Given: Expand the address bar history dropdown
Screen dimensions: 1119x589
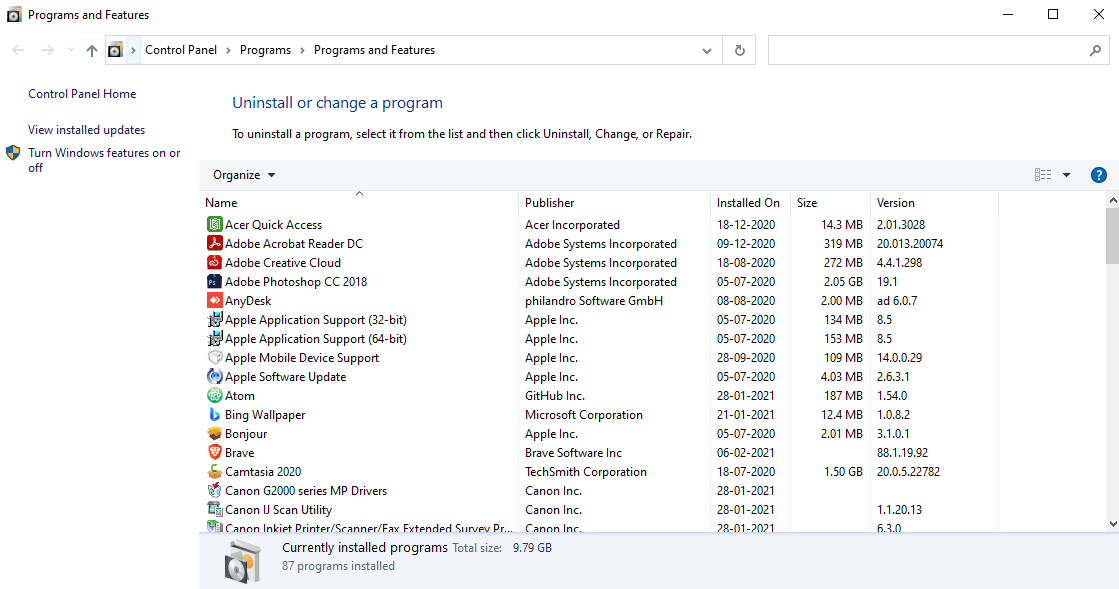Looking at the screenshot, I should [x=707, y=51].
